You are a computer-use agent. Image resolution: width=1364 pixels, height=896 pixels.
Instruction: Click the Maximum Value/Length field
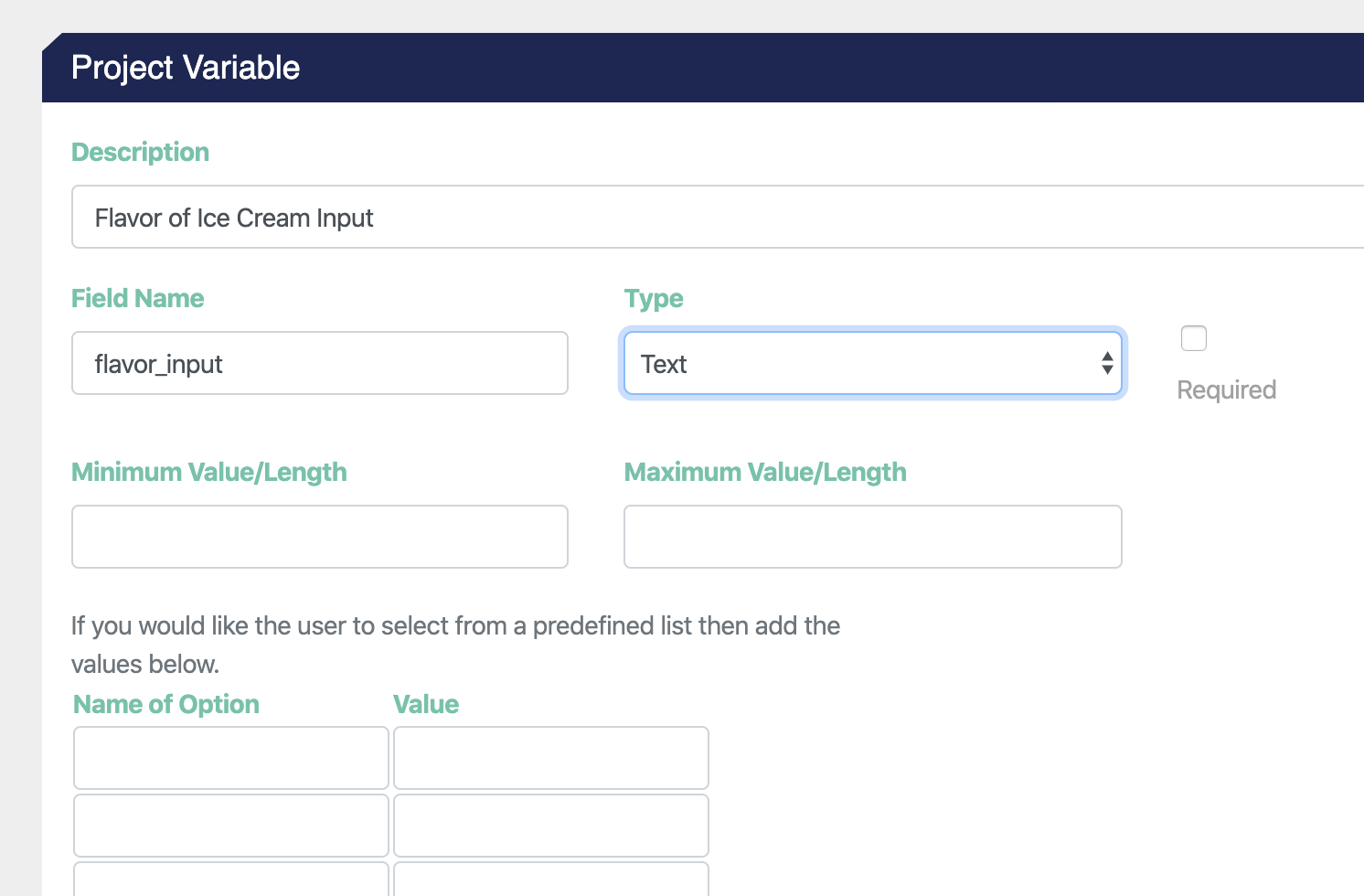pos(872,537)
